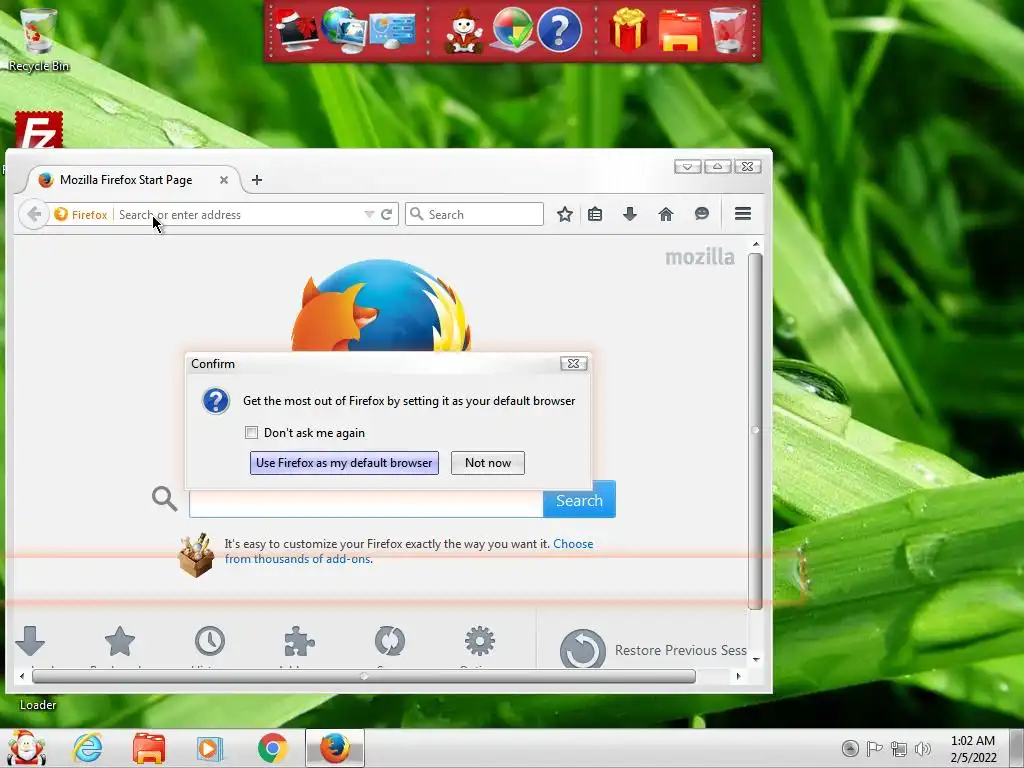Click the globe network dock icon
Viewport: 1024px width, 768px height.
click(344, 29)
